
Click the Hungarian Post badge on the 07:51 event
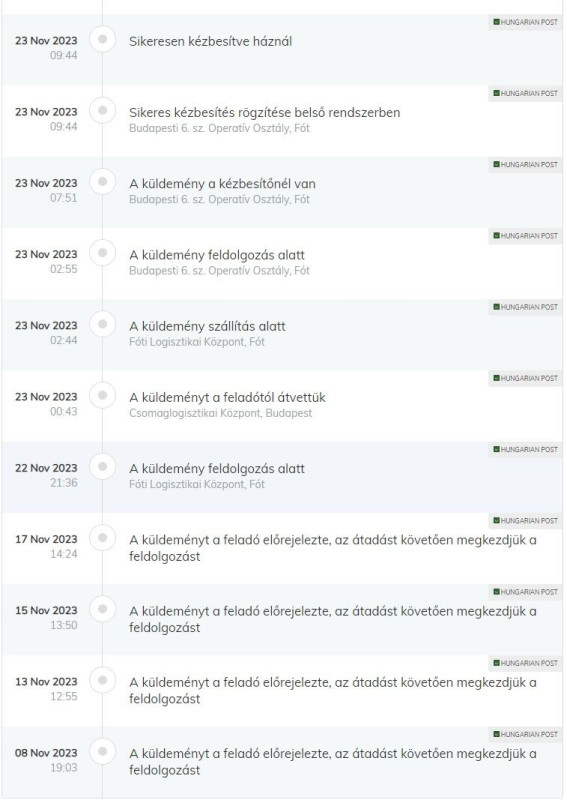[x=525, y=164]
